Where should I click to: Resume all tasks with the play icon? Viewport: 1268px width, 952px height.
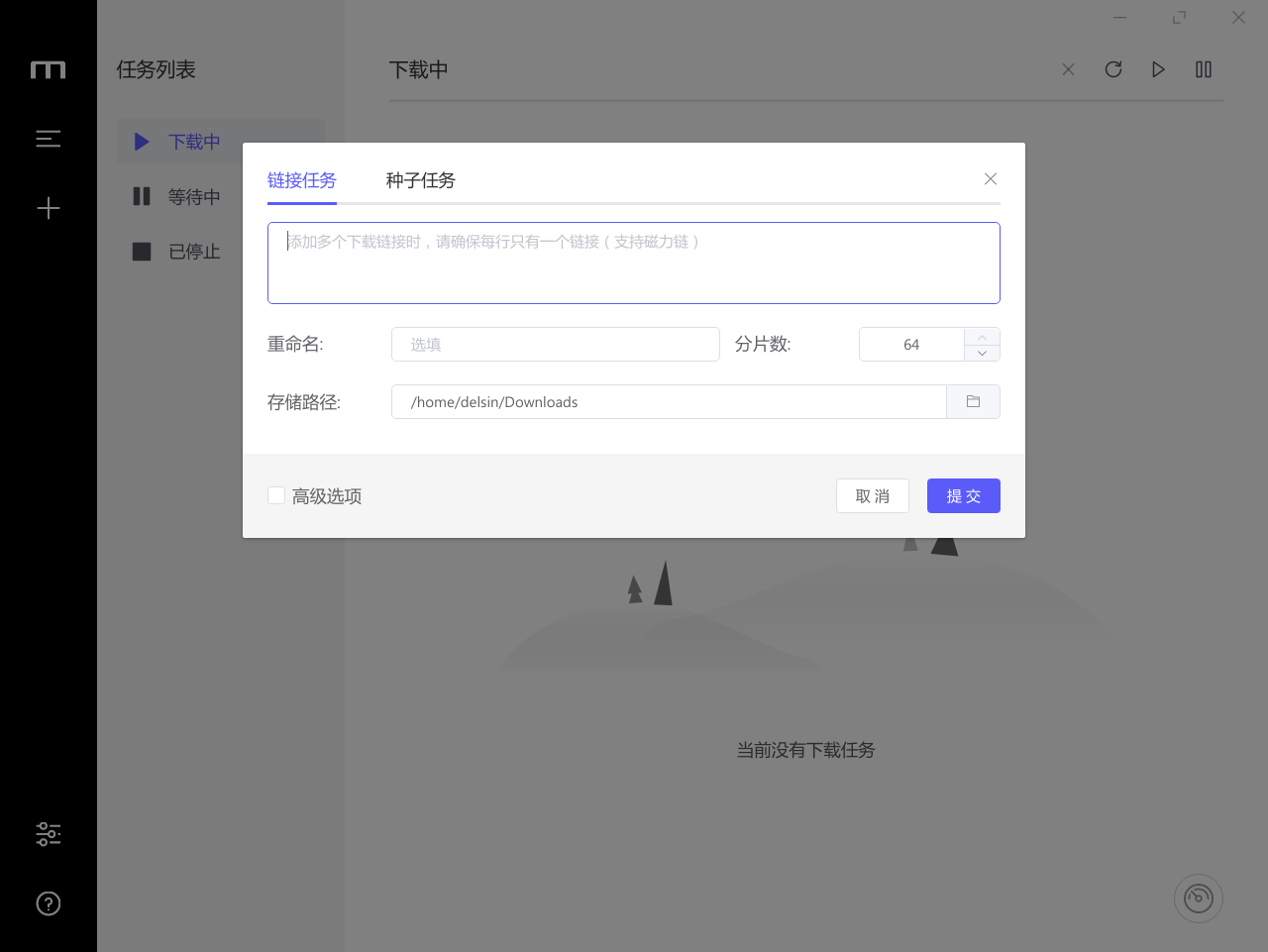pyautogui.click(x=1158, y=69)
